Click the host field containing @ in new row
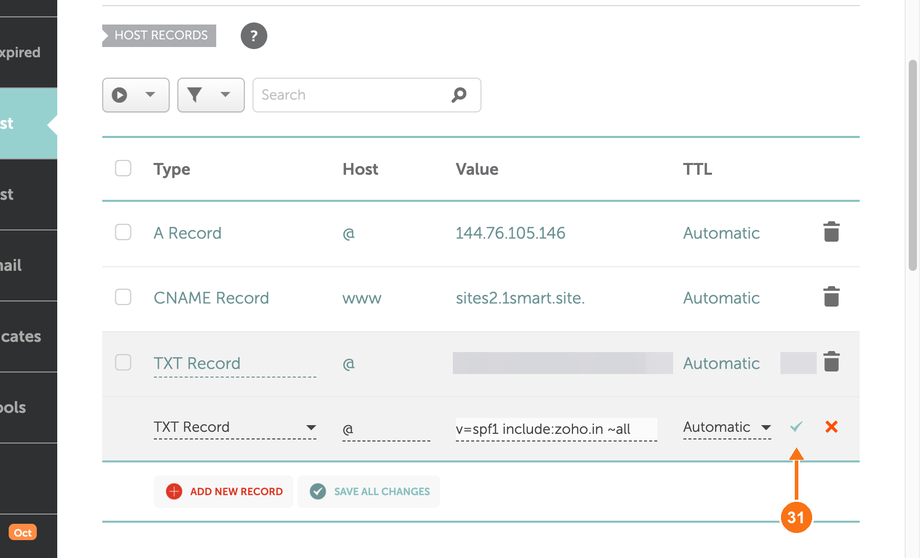Screen dimensions: 920x558 coord(386,429)
